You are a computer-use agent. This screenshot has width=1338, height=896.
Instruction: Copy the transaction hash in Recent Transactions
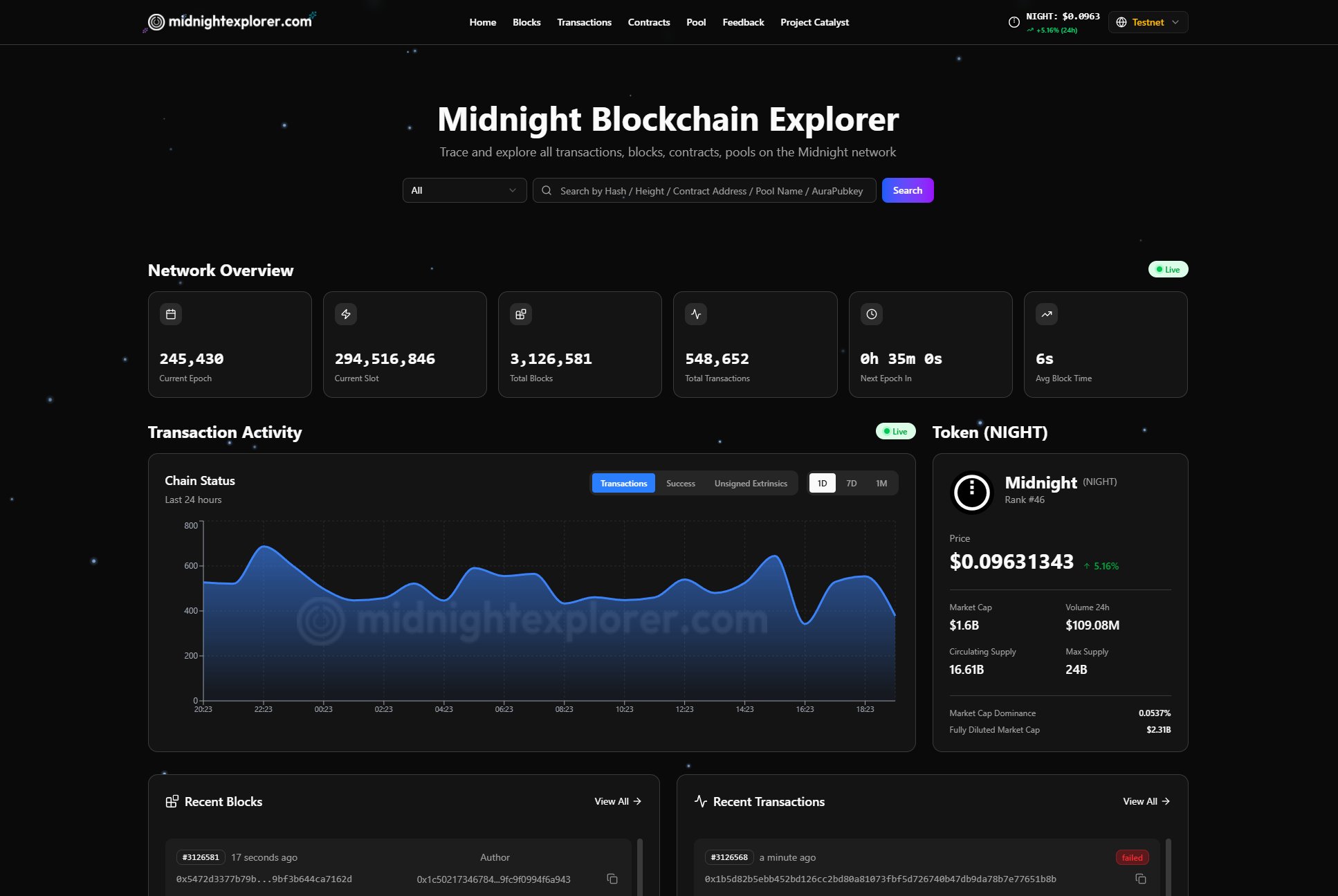tap(1141, 879)
